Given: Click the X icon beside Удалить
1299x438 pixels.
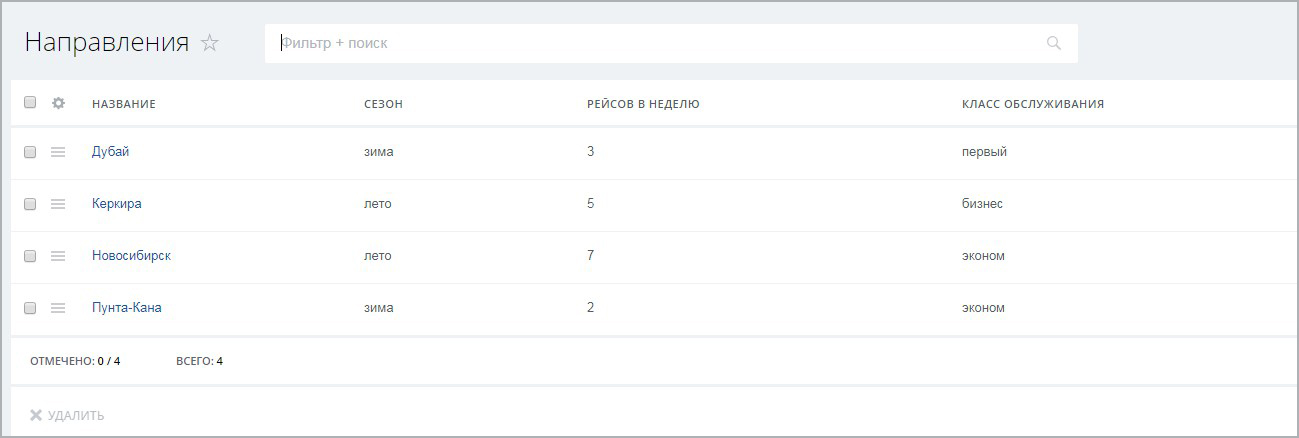Looking at the screenshot, I should (36, 415).
